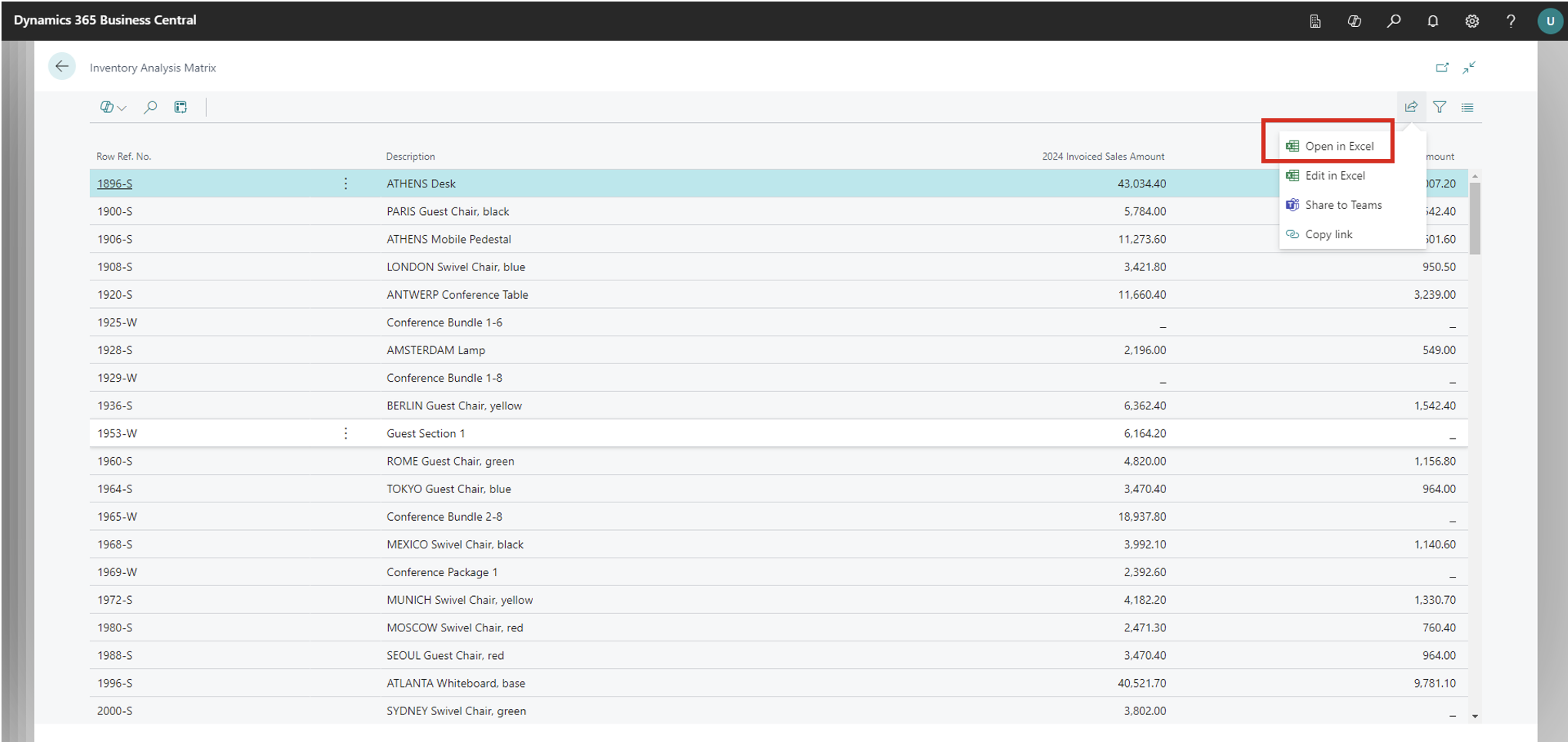This screenshot has width=1568, height=742.
Task: Collapse the page with the shrink arrows icon
Action: tap(1469, 68)
